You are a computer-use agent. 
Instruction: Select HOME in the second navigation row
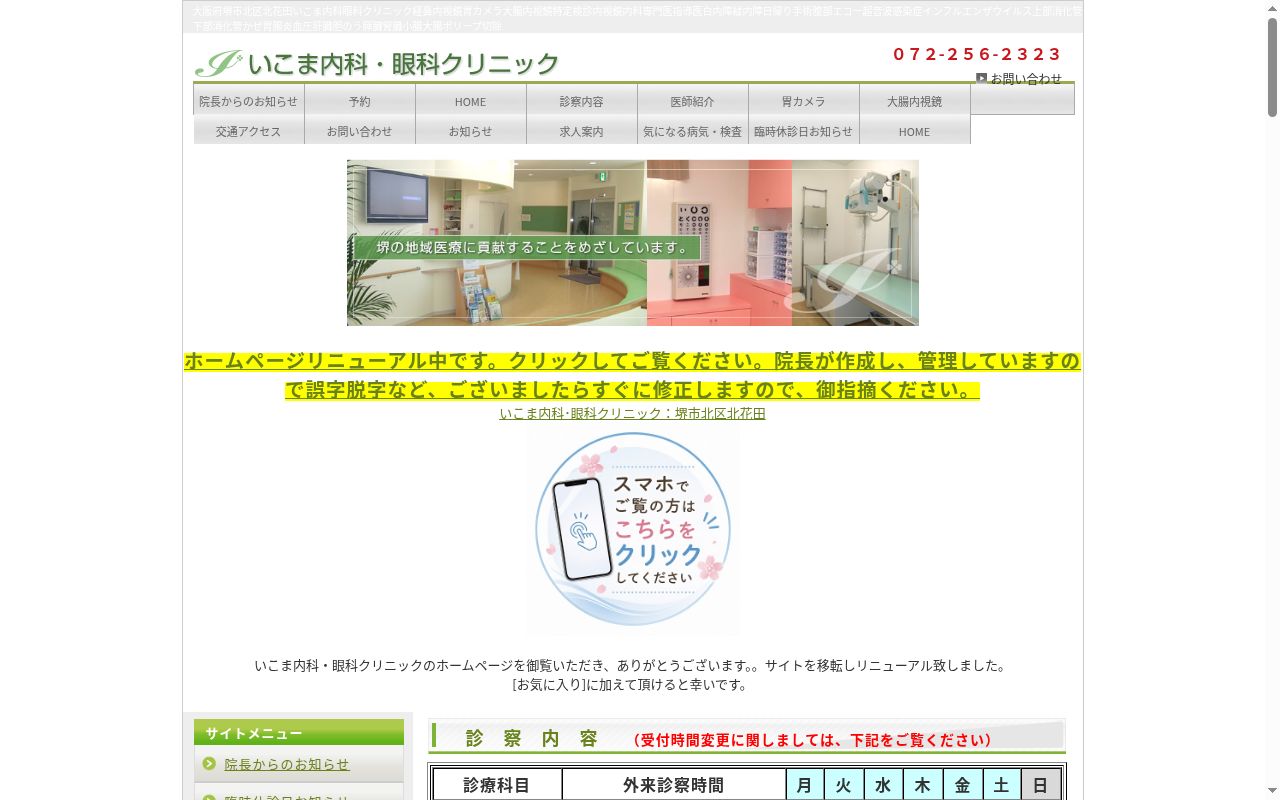tap(915, 131)
